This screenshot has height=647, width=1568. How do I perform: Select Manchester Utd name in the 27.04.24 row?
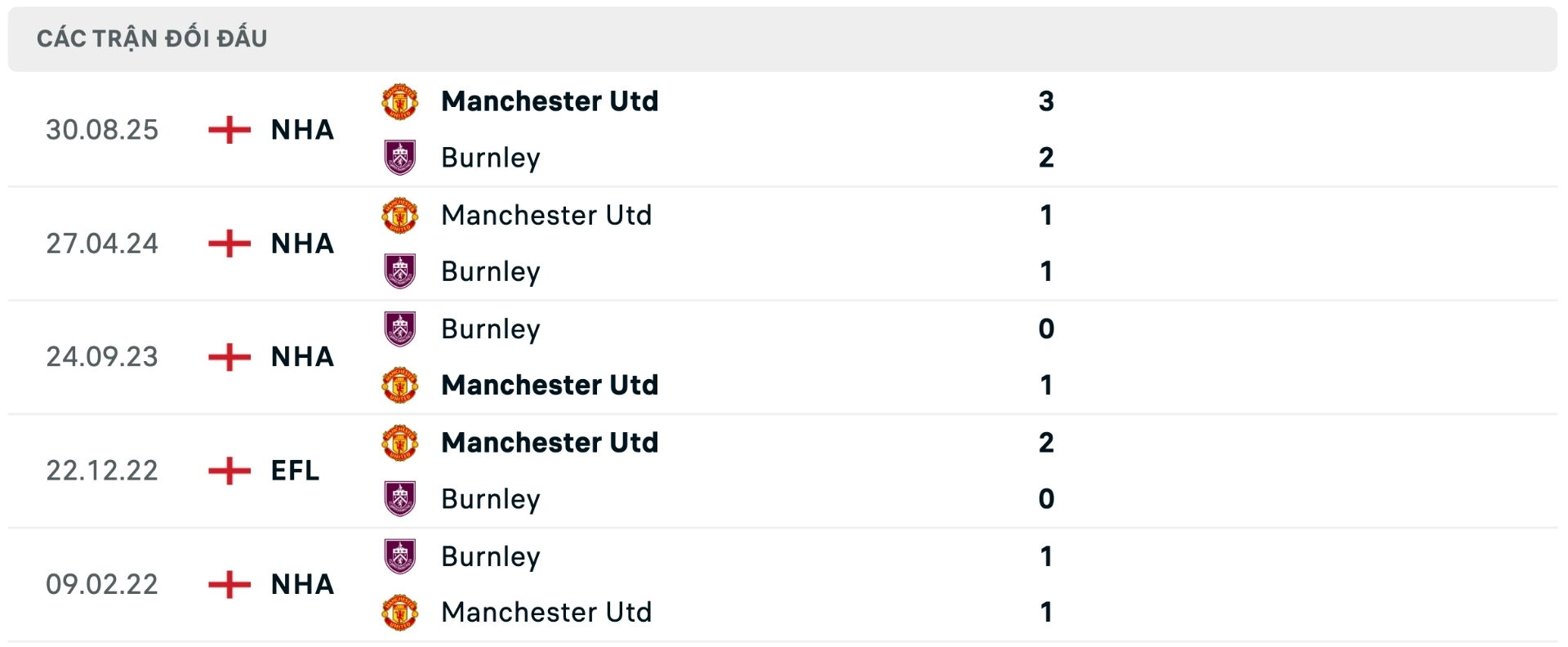(546, 215)
